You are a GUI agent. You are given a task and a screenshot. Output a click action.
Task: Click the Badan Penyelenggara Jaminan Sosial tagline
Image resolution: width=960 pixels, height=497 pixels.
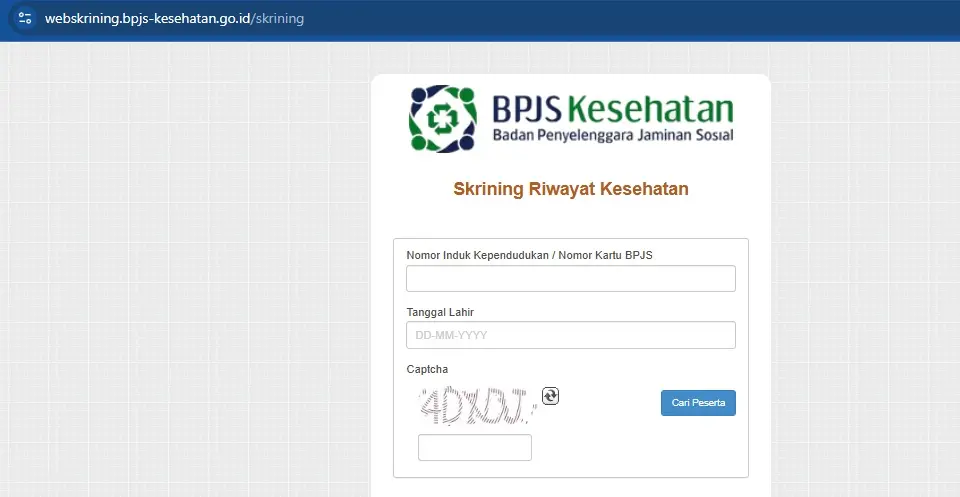[x=613, y=135]
